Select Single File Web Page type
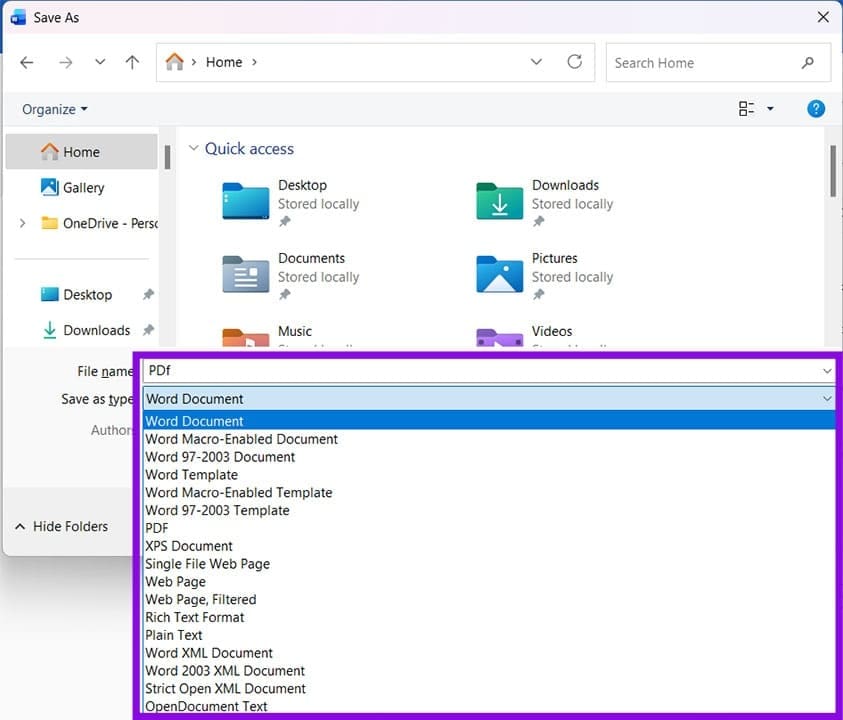843x720 pixels. [489, 564]
